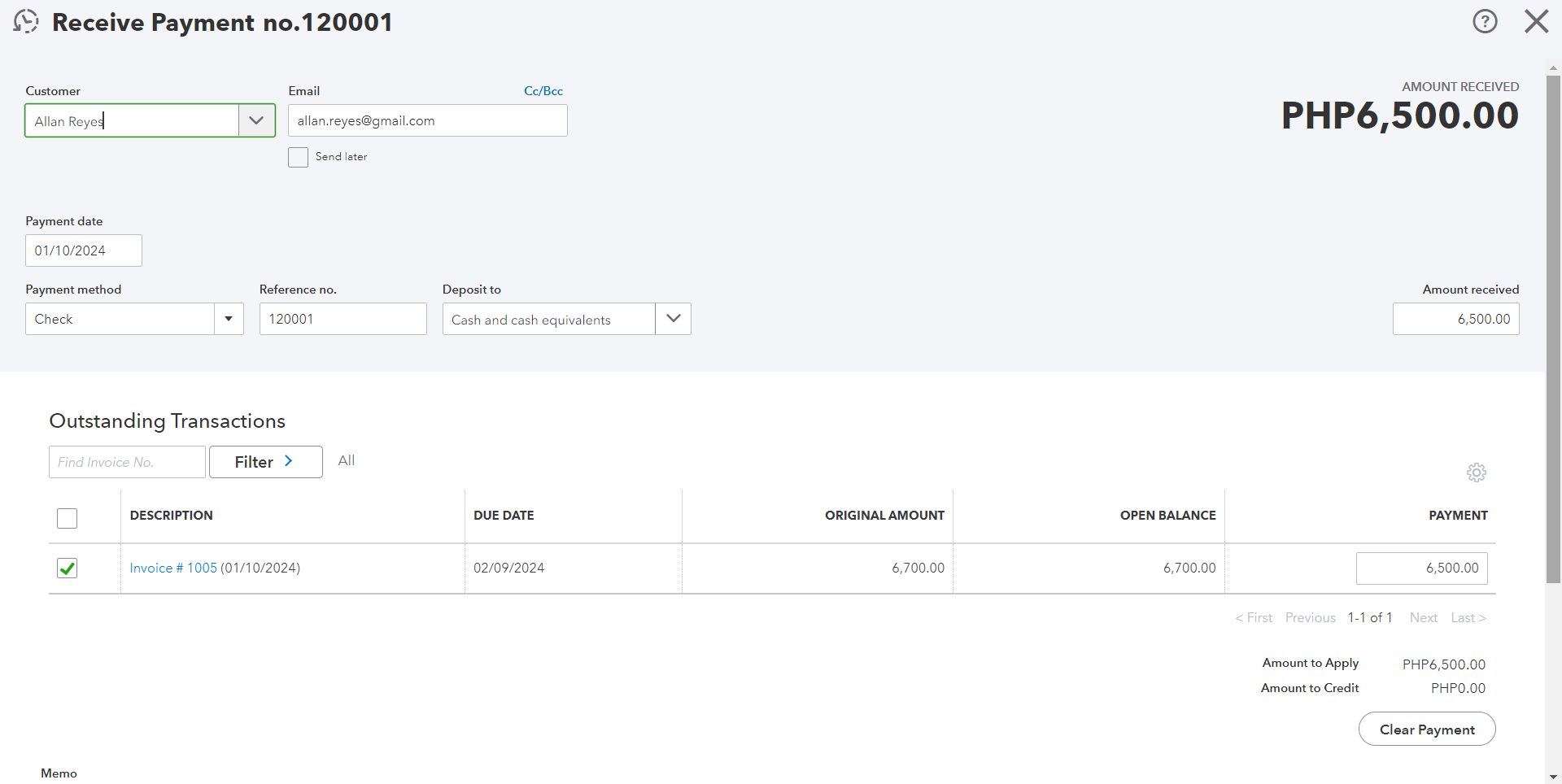
Task: Click the DESCRIPTION column header
Action: pos(172,516)
